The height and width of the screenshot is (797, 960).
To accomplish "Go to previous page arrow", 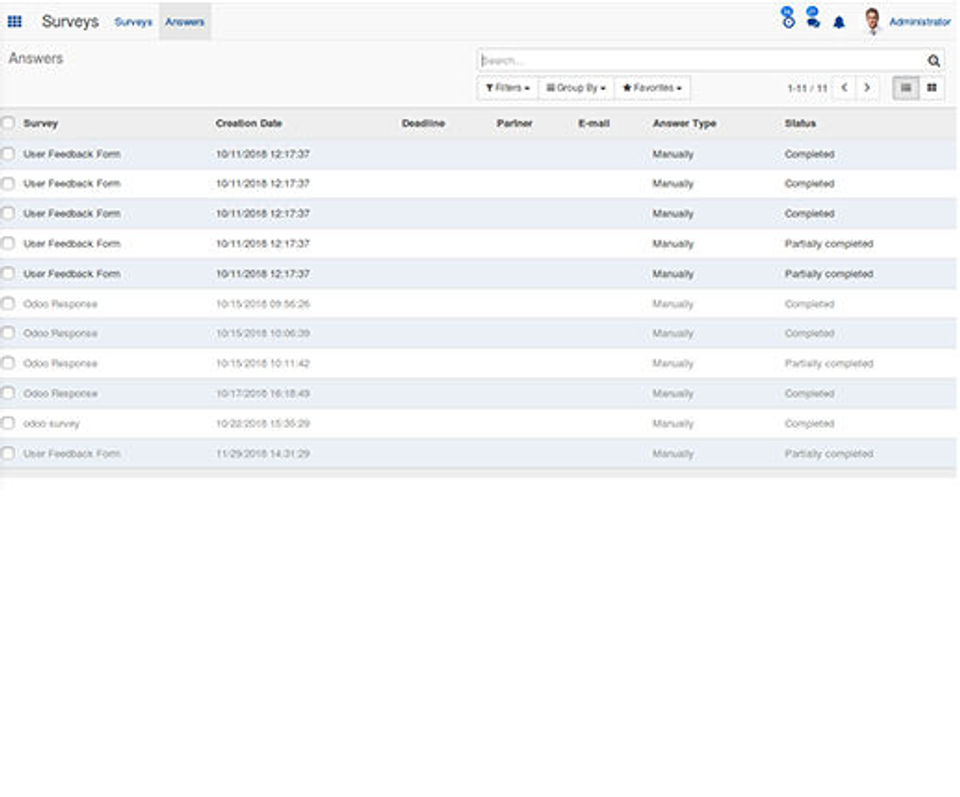I will click(844, 88).
